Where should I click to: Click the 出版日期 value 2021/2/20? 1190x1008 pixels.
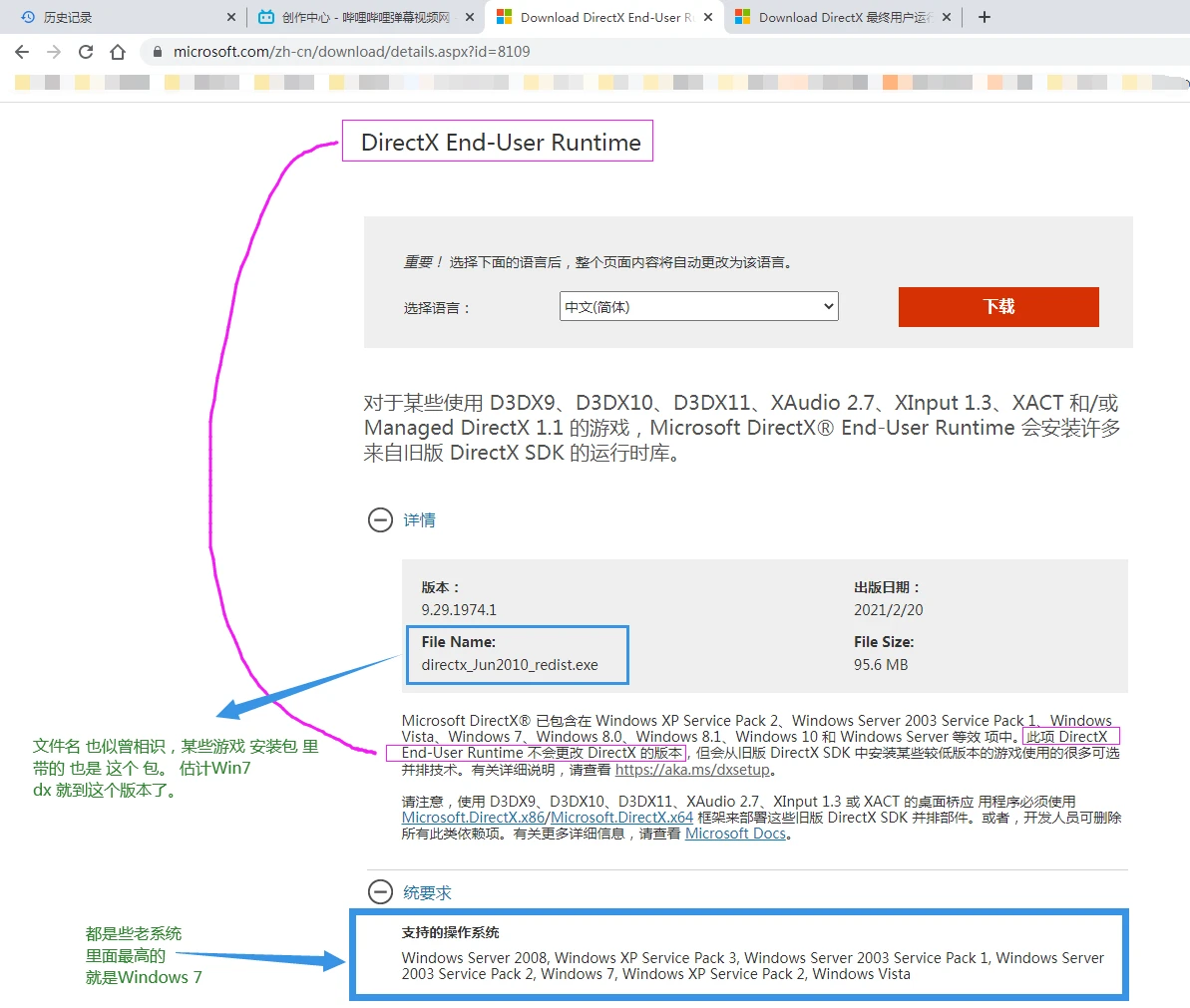pos(888,610)
